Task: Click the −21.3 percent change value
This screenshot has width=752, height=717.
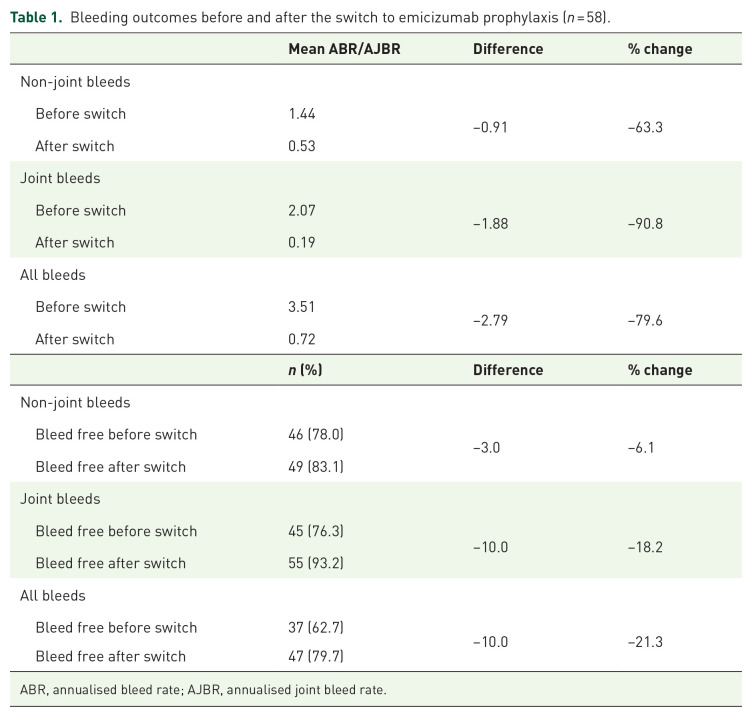Action: coord(645,640)
